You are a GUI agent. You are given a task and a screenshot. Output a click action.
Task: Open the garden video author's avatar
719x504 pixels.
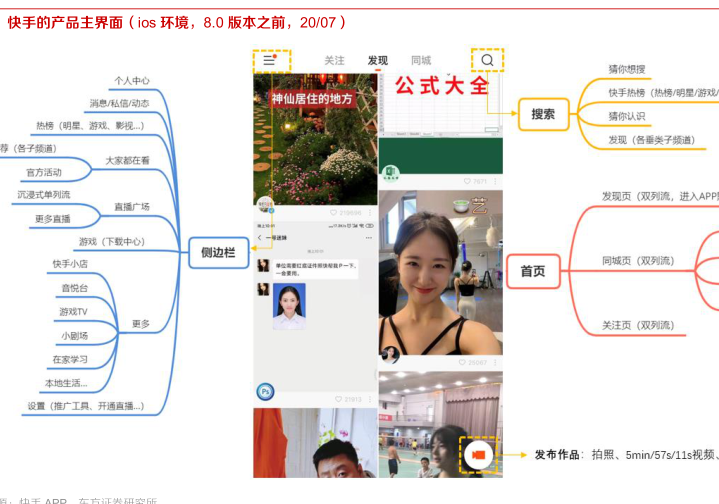pyautogui.click(x=265, y=205)
